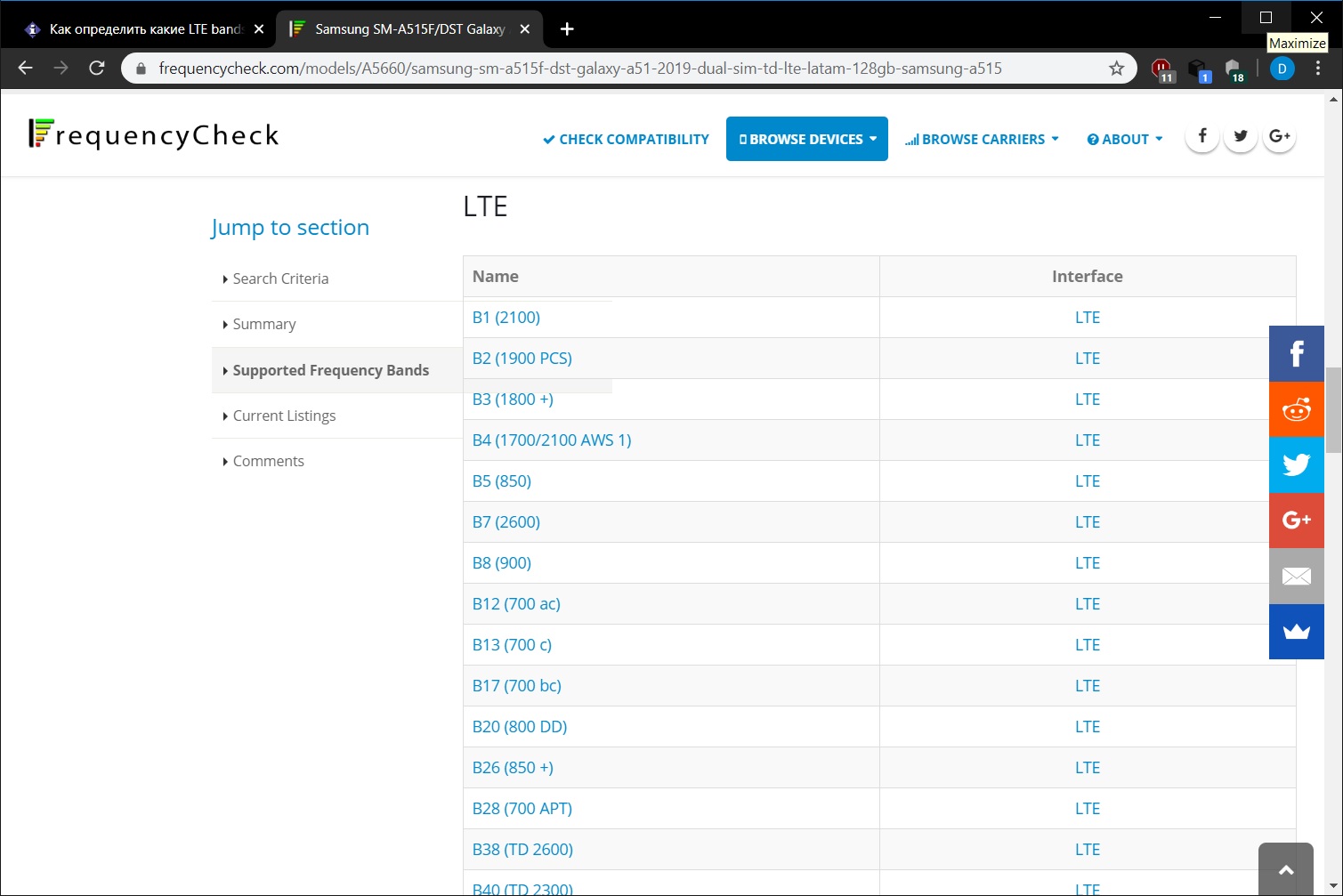
Task: Open B3 (1800 +) band link
Action: click(513, 400)
